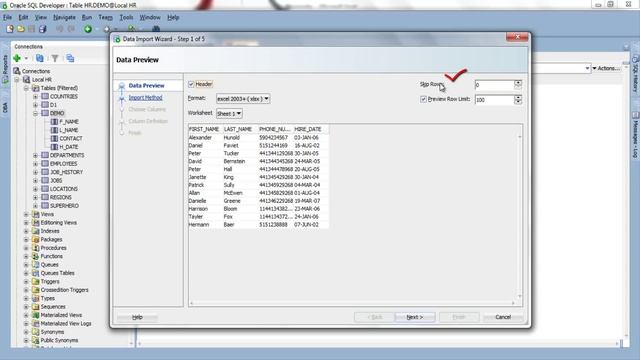Click the New file toolbar icon
Screen dimensions: 640x360
coord(10,29)
